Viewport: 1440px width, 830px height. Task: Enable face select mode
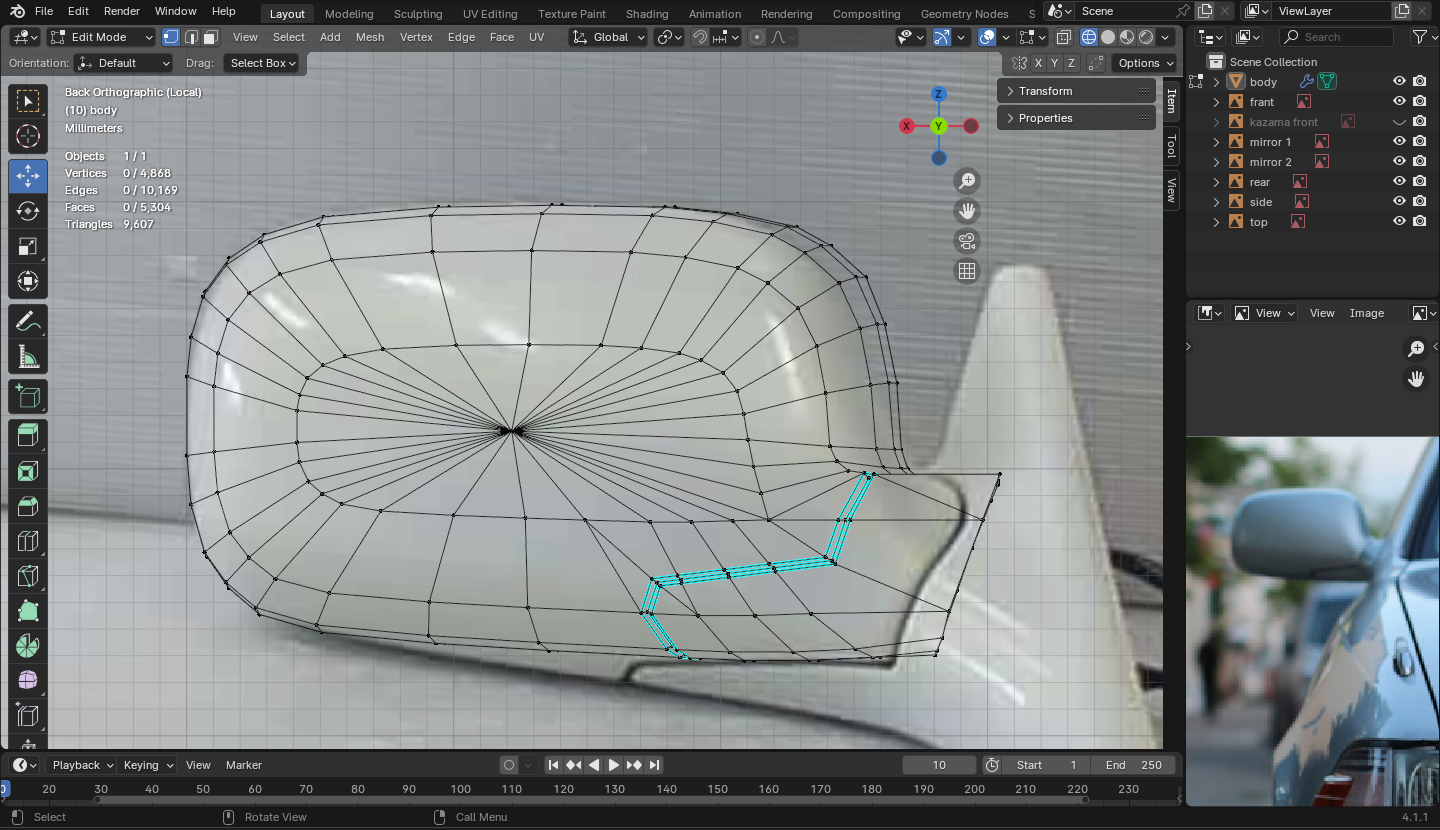click(x=210, y=37)
